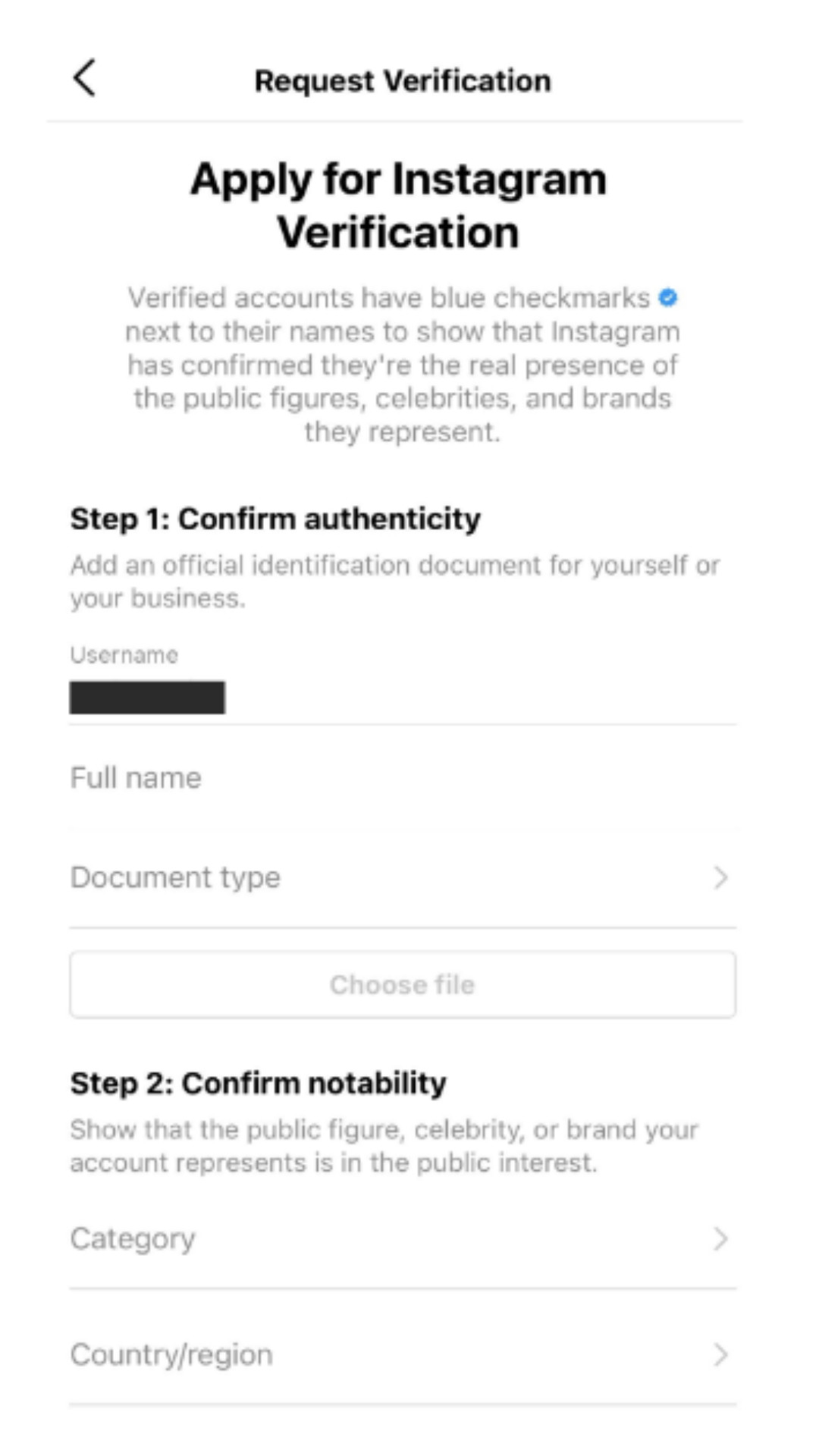Click the Choose file button
The image size is (819, 1456).
tap(403, 984)
